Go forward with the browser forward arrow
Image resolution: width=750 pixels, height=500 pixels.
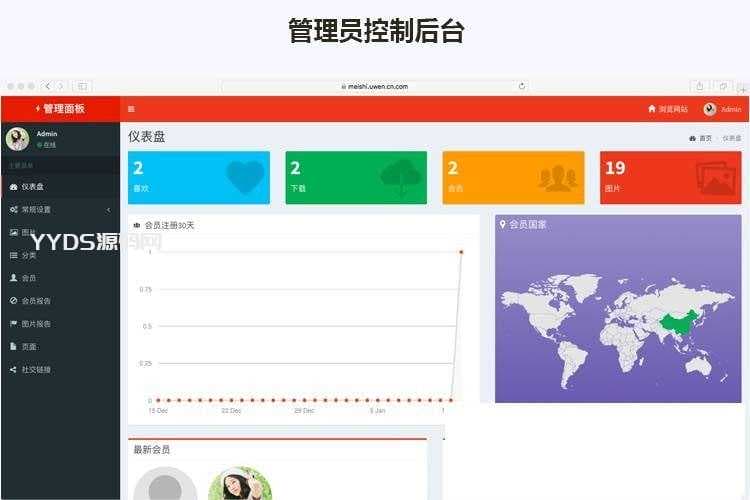60,86
